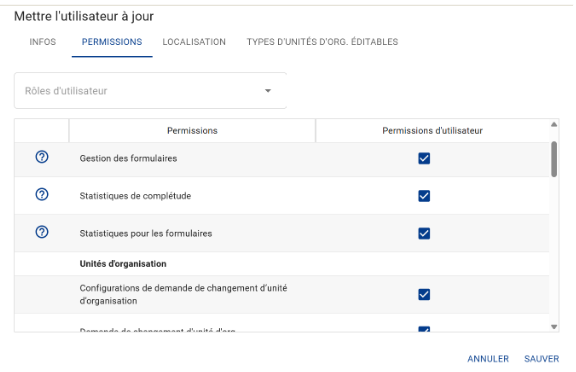Go to TYPES D'UNITÉS D'ORG. ÉDITABLES tab

[322, 42]
